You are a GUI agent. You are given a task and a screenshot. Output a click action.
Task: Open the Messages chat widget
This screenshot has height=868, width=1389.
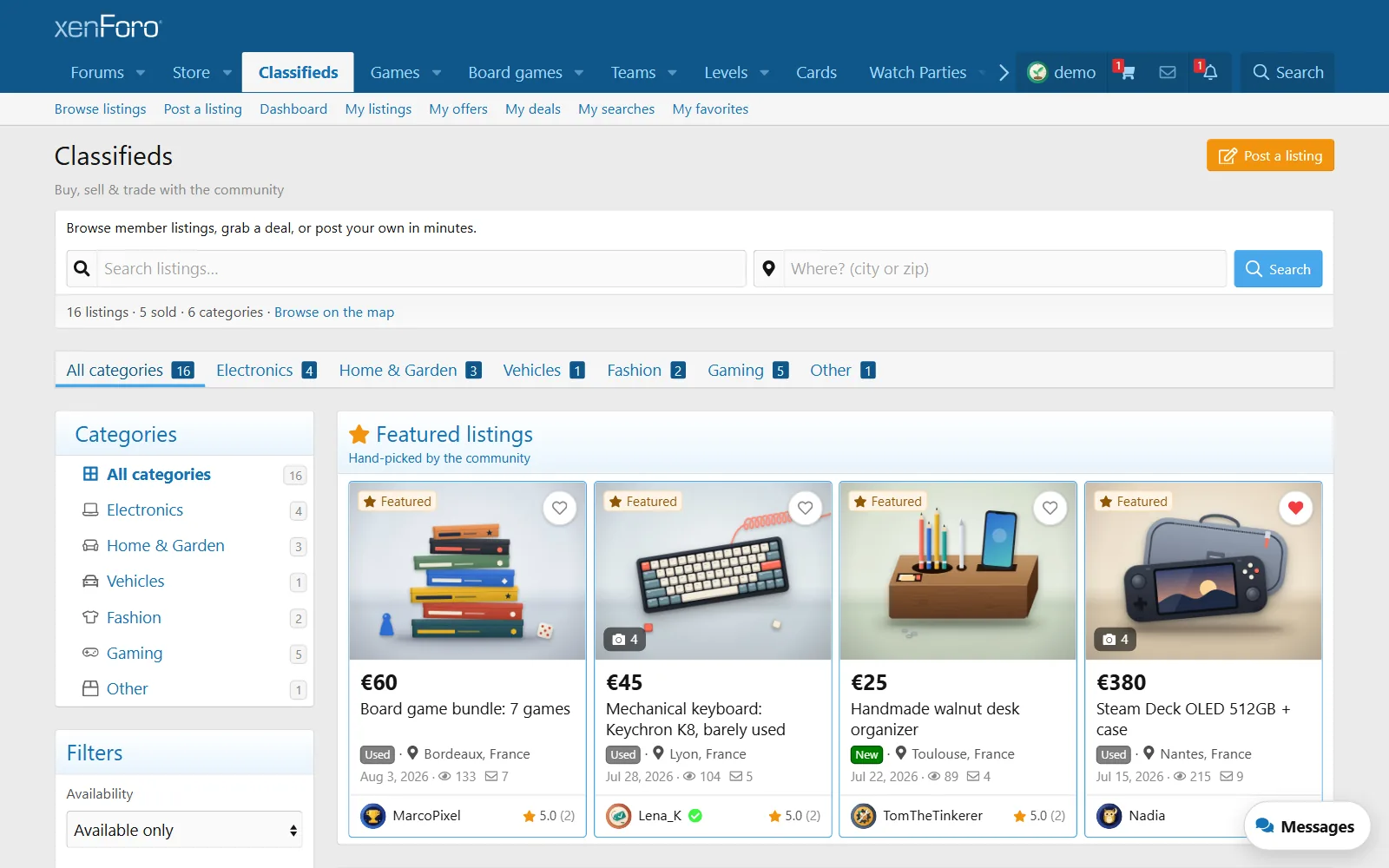(1307, 826)
